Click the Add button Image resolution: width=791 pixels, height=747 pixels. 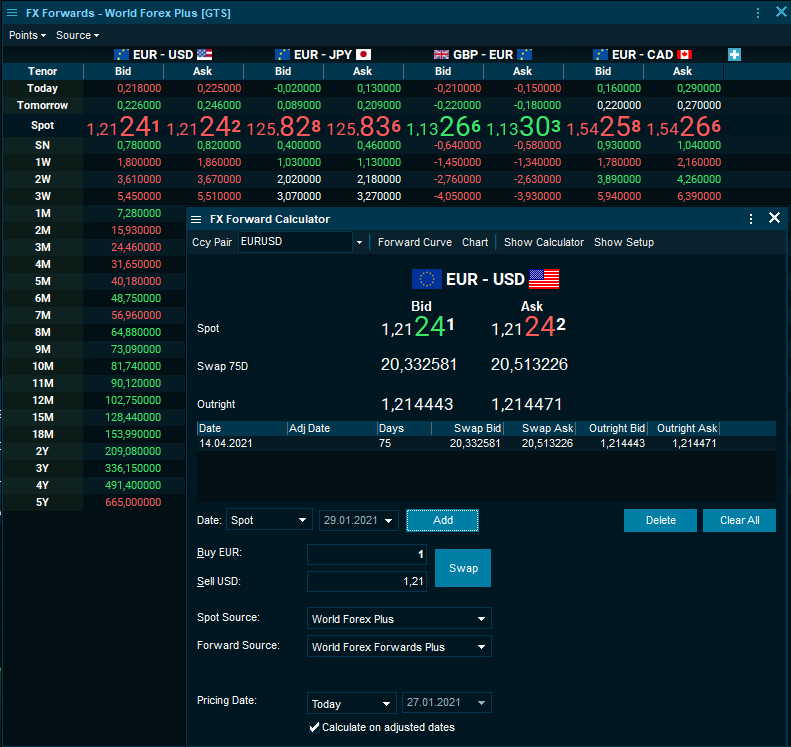442,520
